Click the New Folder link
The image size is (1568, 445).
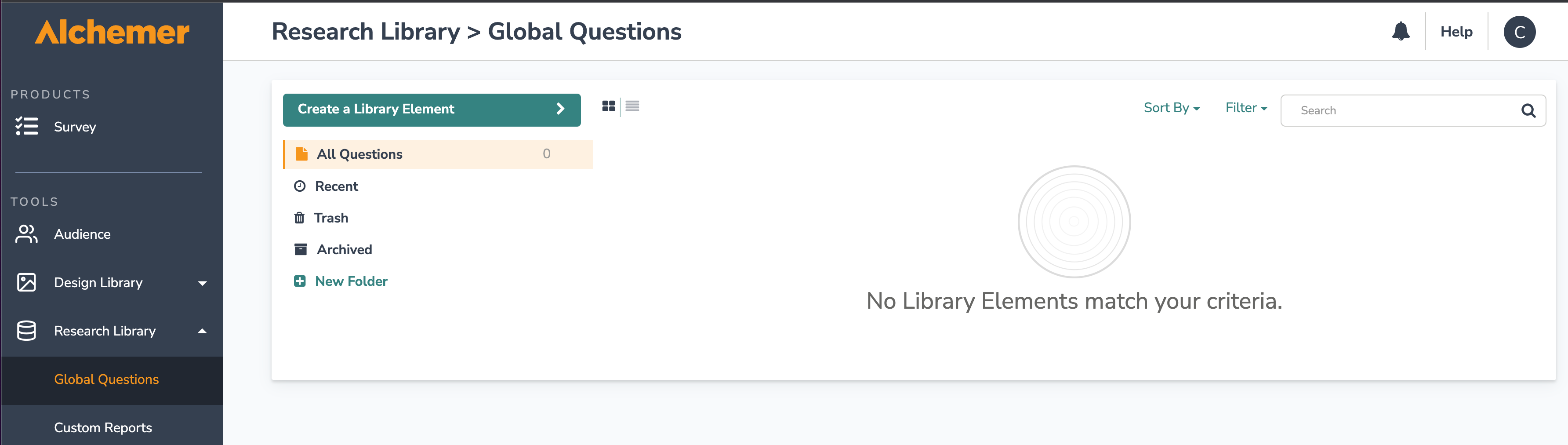click(351, 281)
